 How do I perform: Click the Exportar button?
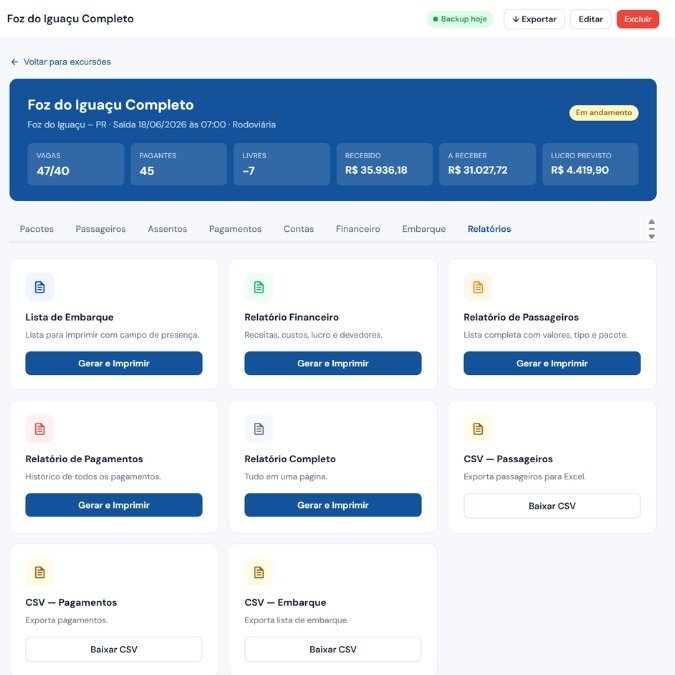(534, 19)
